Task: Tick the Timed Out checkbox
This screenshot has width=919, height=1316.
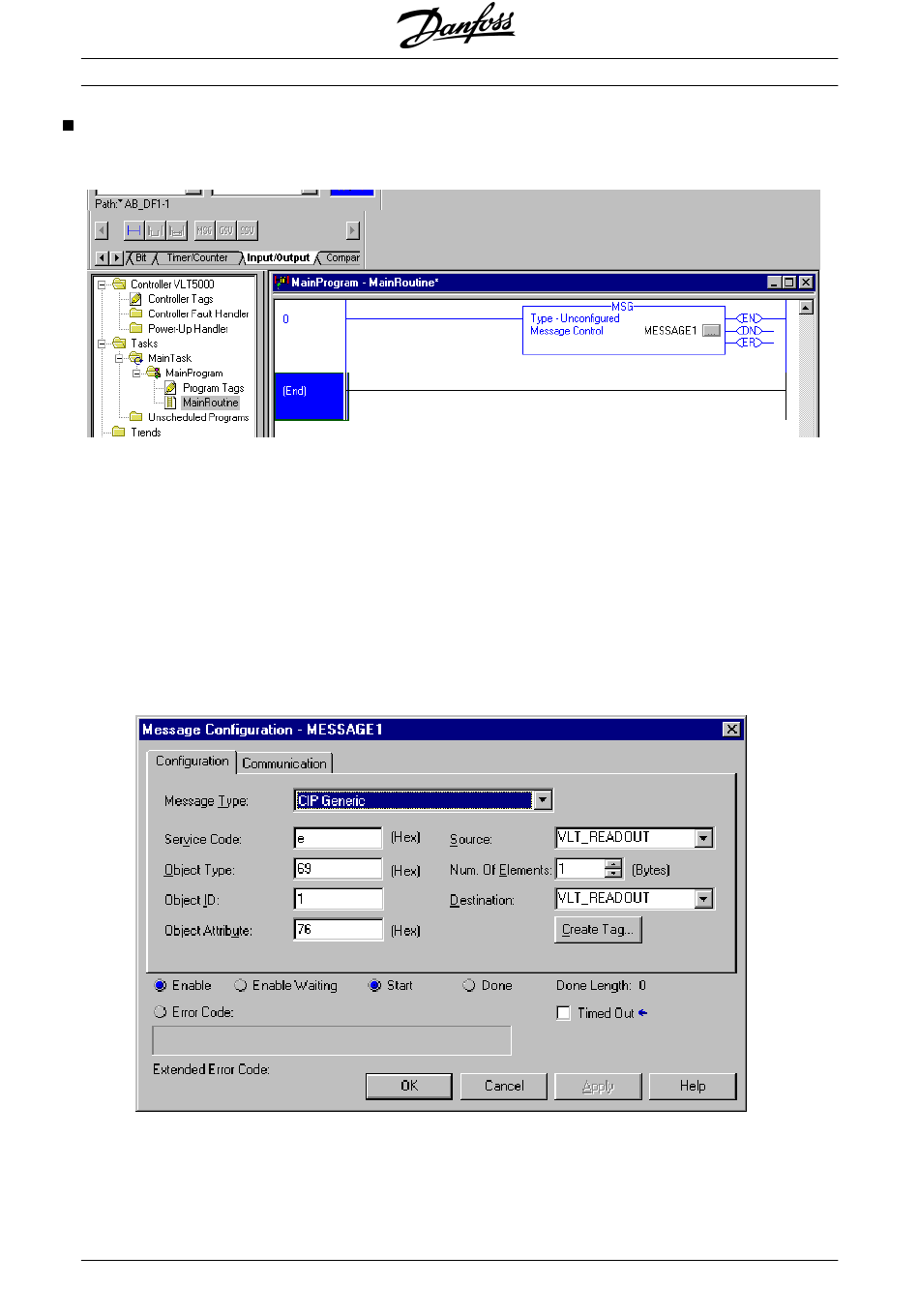Action: click(x=563, y=1013)
